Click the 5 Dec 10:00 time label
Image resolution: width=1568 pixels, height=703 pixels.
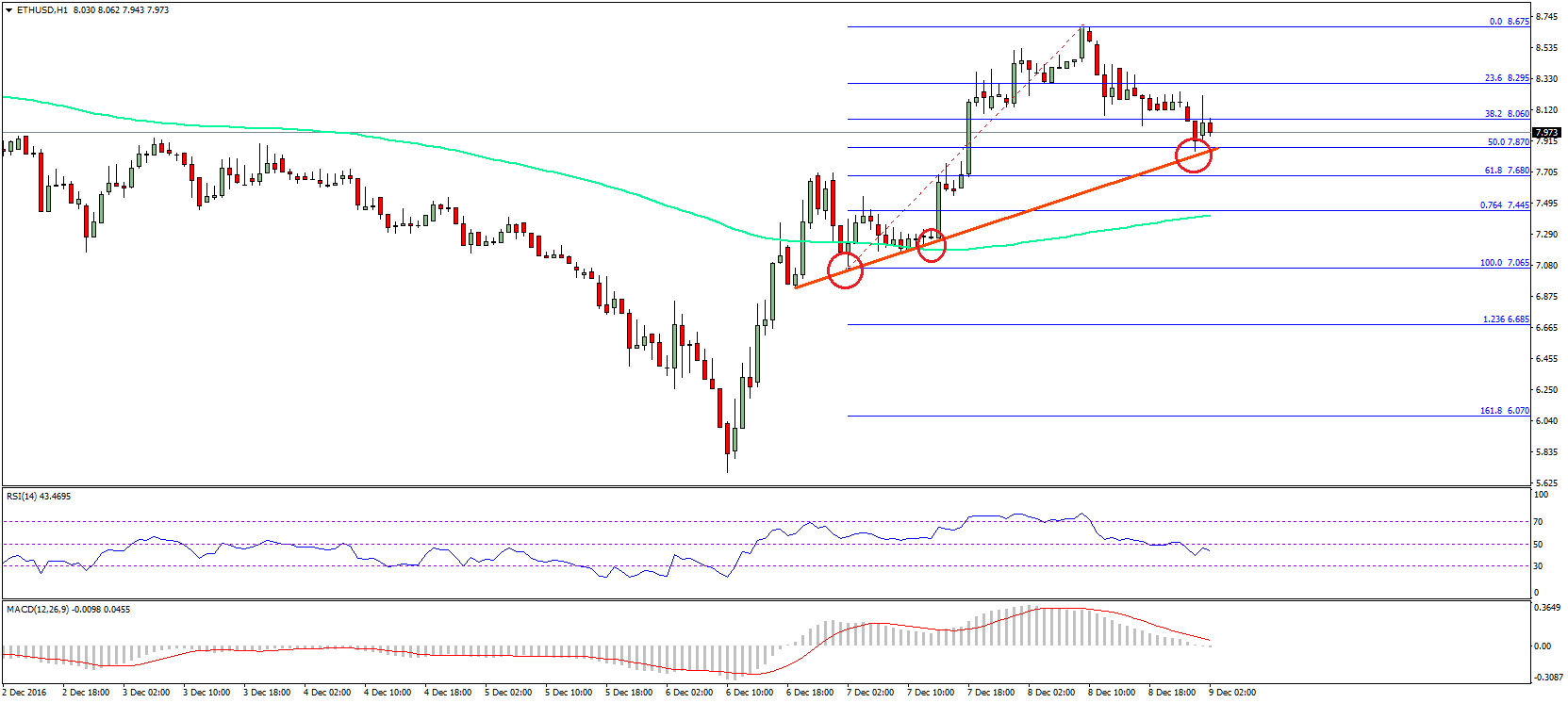point(569,693)
